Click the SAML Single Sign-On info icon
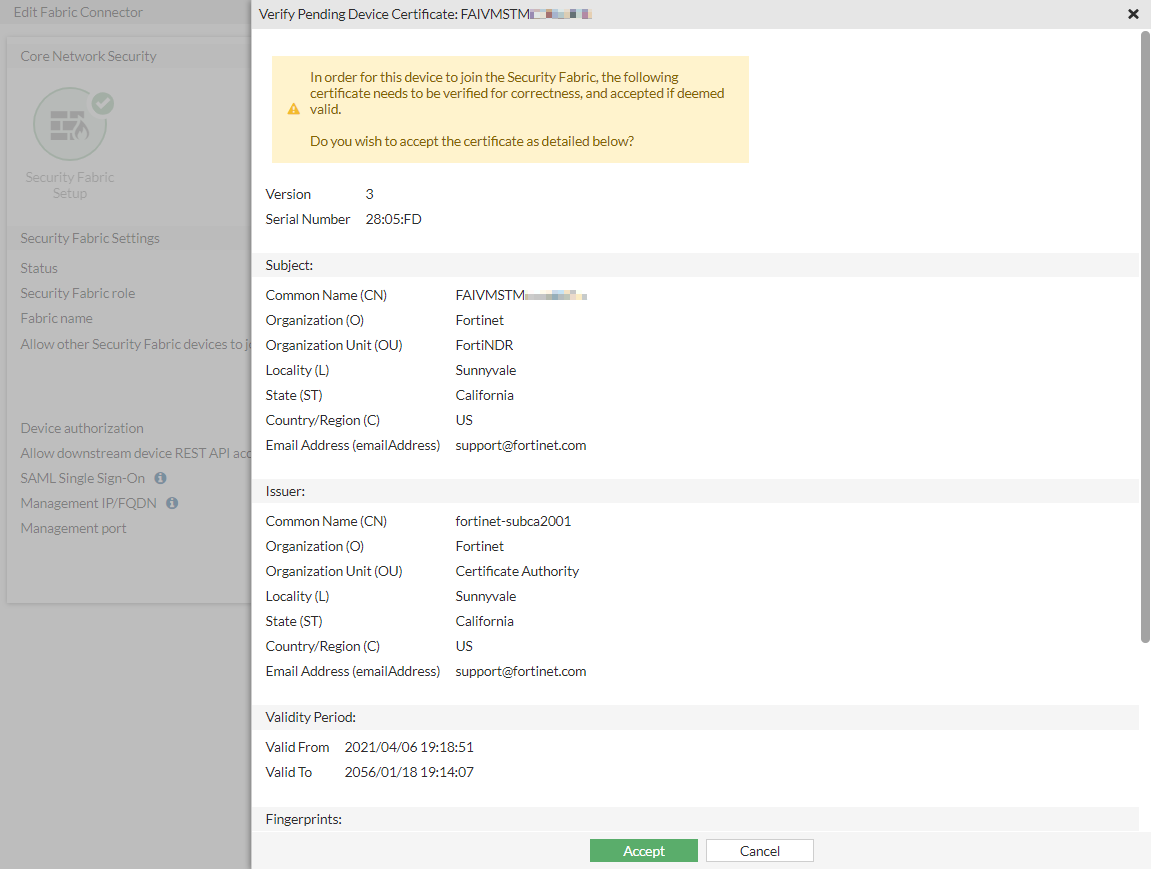This screenshot has height=869, width=1151. click(160, 478)
